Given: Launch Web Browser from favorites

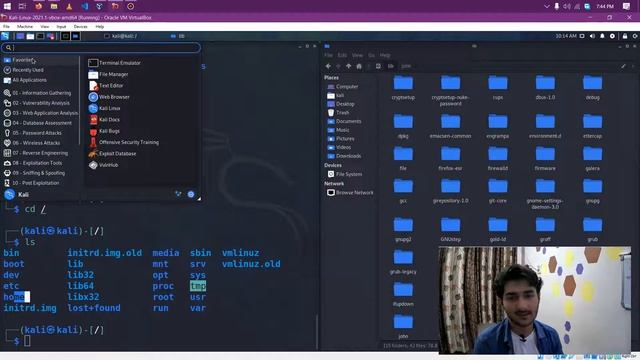Looking at the screenshot, I should click(109, 97).
